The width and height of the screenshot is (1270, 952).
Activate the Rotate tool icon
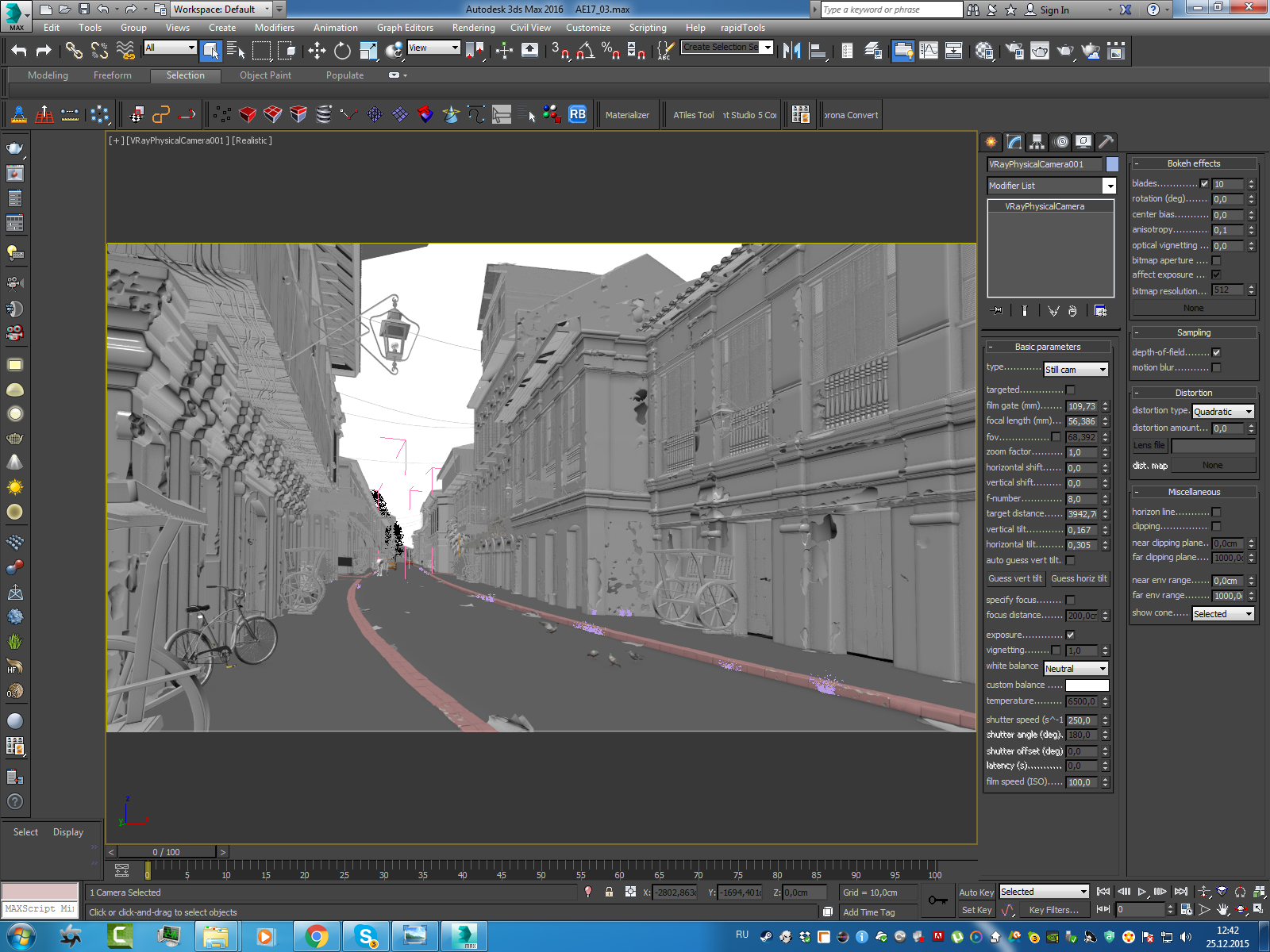342,51
